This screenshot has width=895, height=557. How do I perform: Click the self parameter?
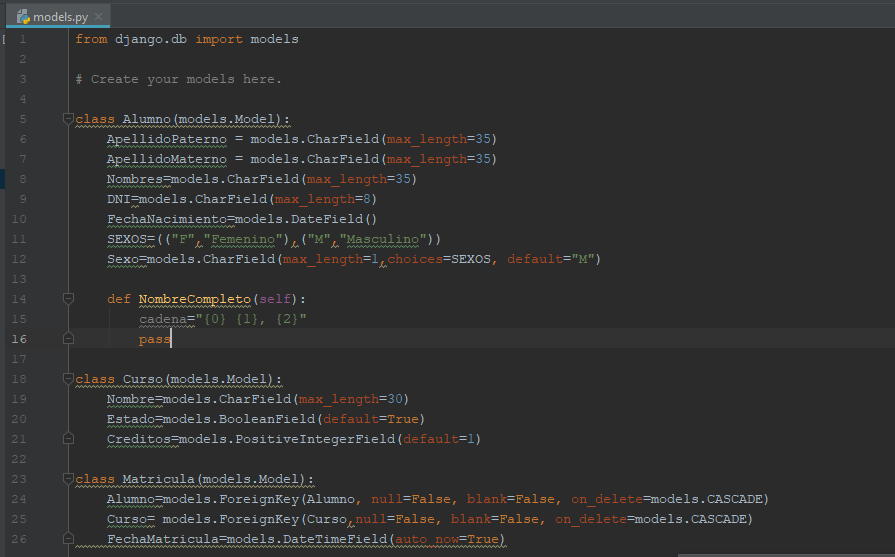point(275,298)
